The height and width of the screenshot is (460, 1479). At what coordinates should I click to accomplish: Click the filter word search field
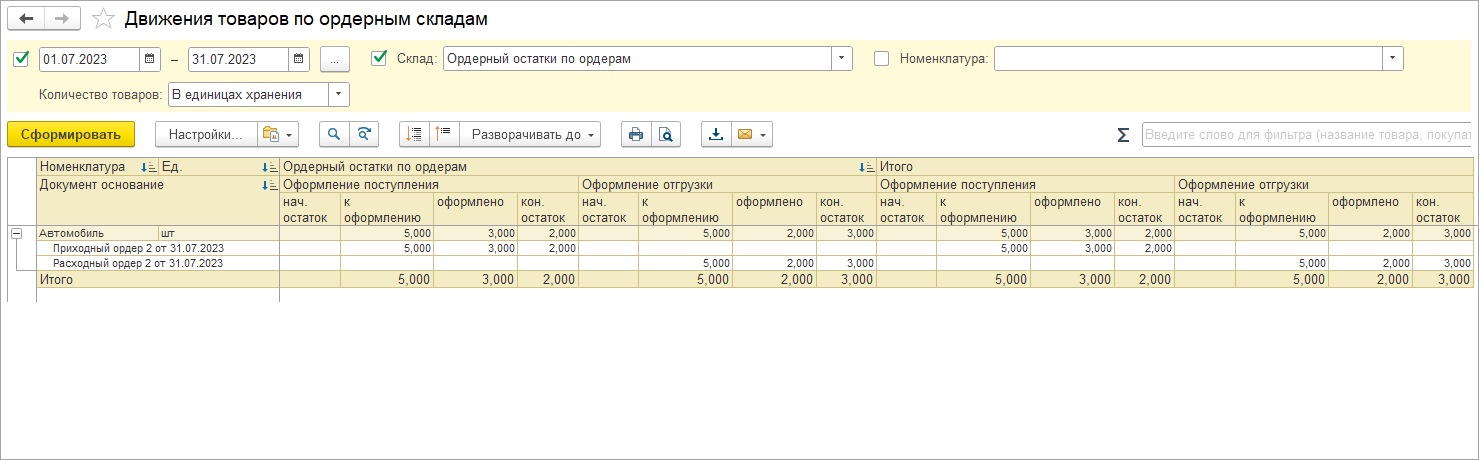pyautogui.click(x=1306, y=134)
